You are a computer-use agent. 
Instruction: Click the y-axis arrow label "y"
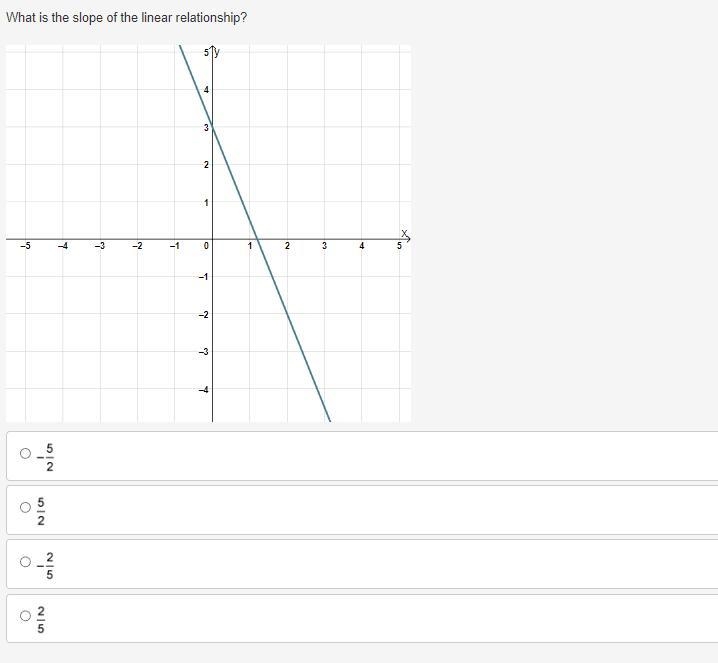[x=217, y=52]
